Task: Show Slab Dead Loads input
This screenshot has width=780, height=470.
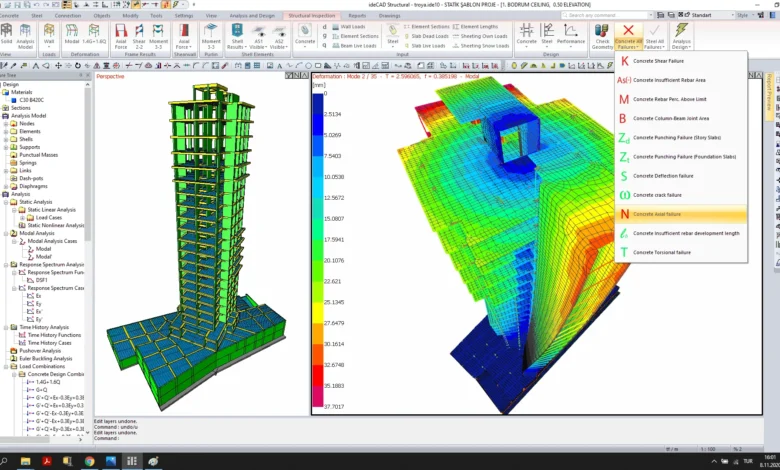Action: coord(424,36)
